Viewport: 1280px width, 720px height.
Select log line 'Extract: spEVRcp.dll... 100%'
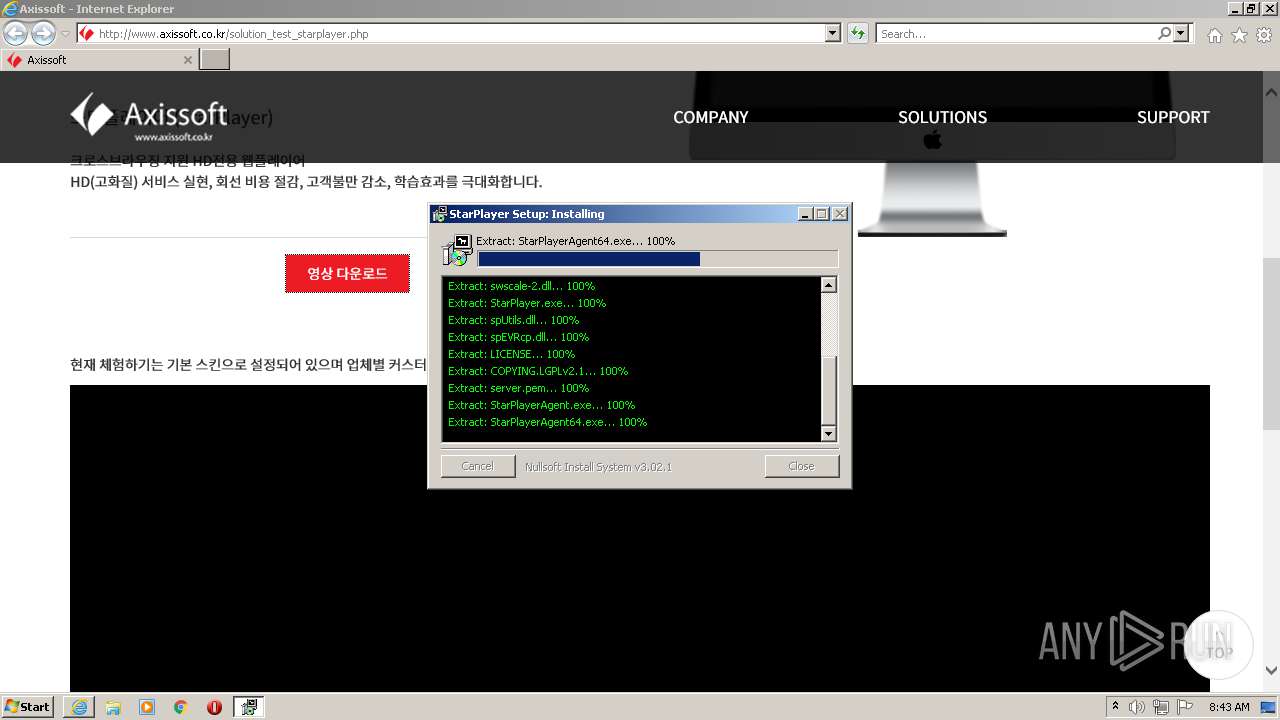pos(518,337)
